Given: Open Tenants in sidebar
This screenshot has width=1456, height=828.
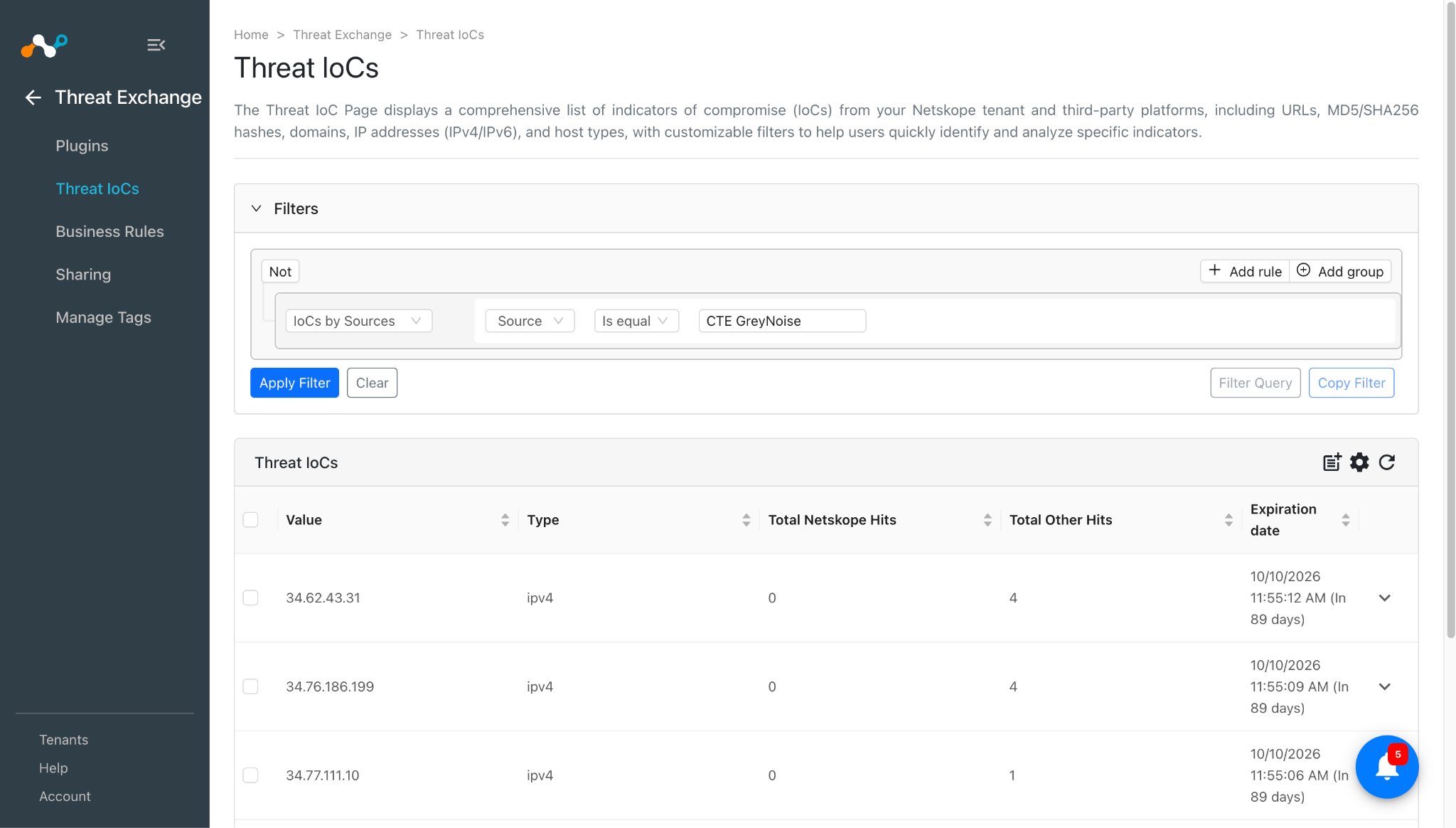Looking at the screenshot, I should [x=63, y=740].
